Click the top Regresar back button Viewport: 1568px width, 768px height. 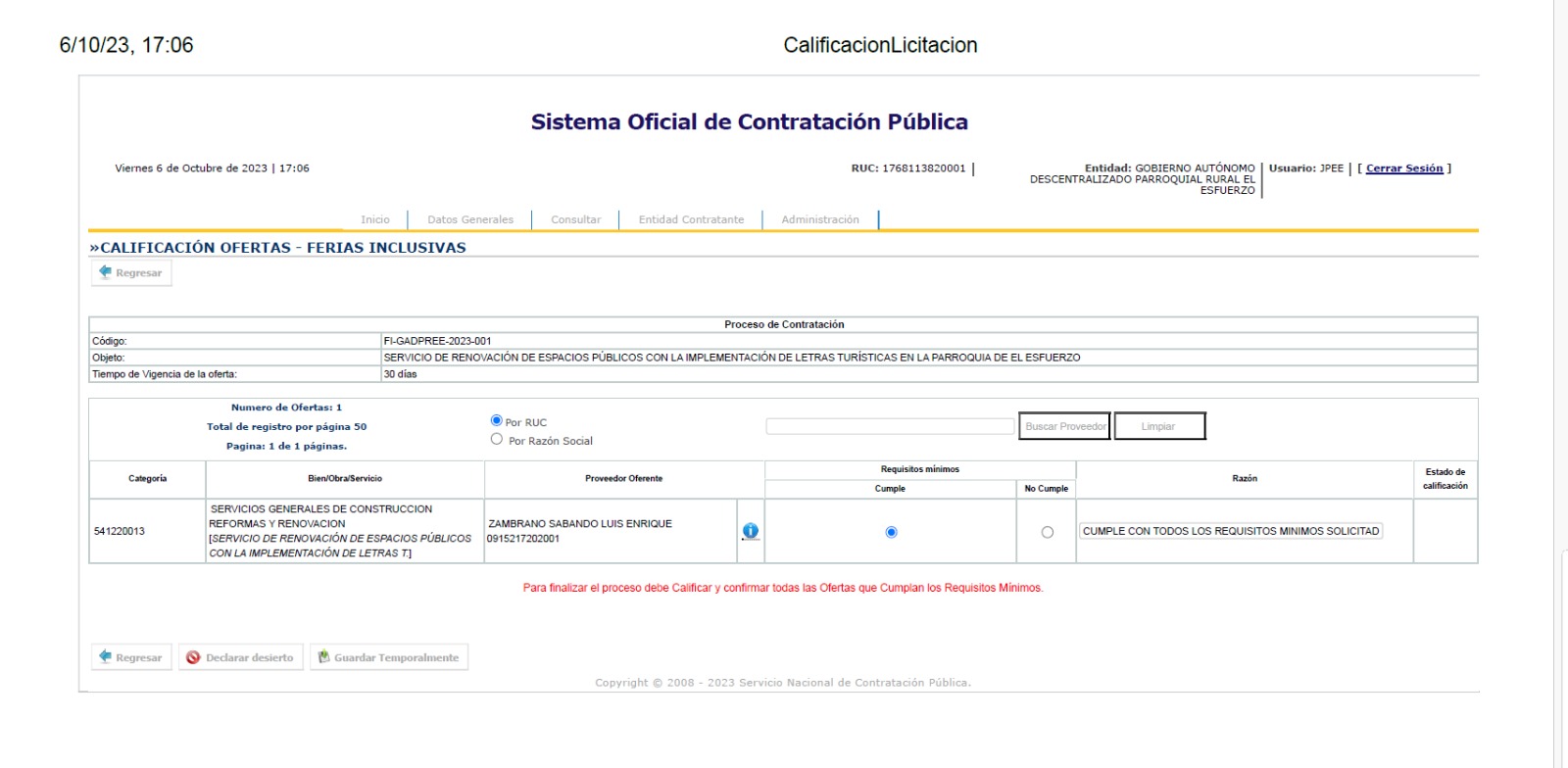131,273
